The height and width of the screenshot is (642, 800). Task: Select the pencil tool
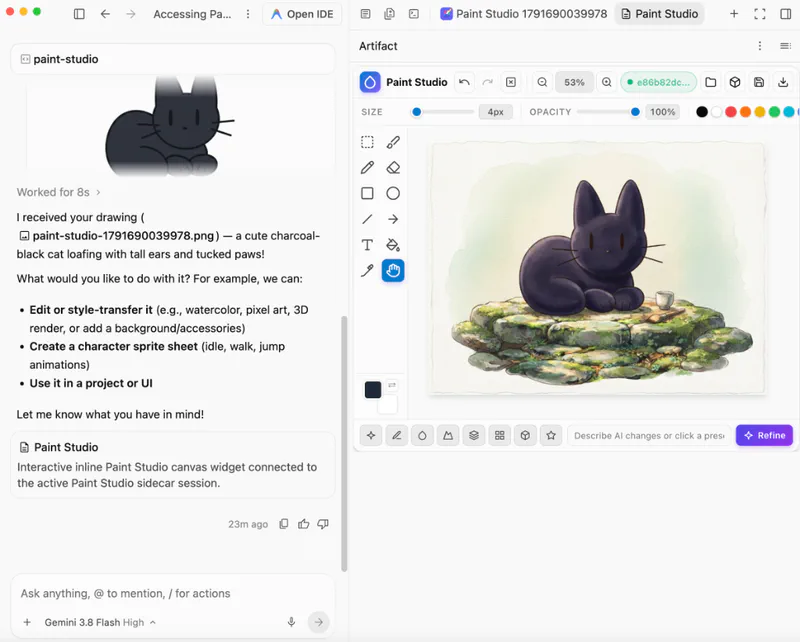[367, 168]
